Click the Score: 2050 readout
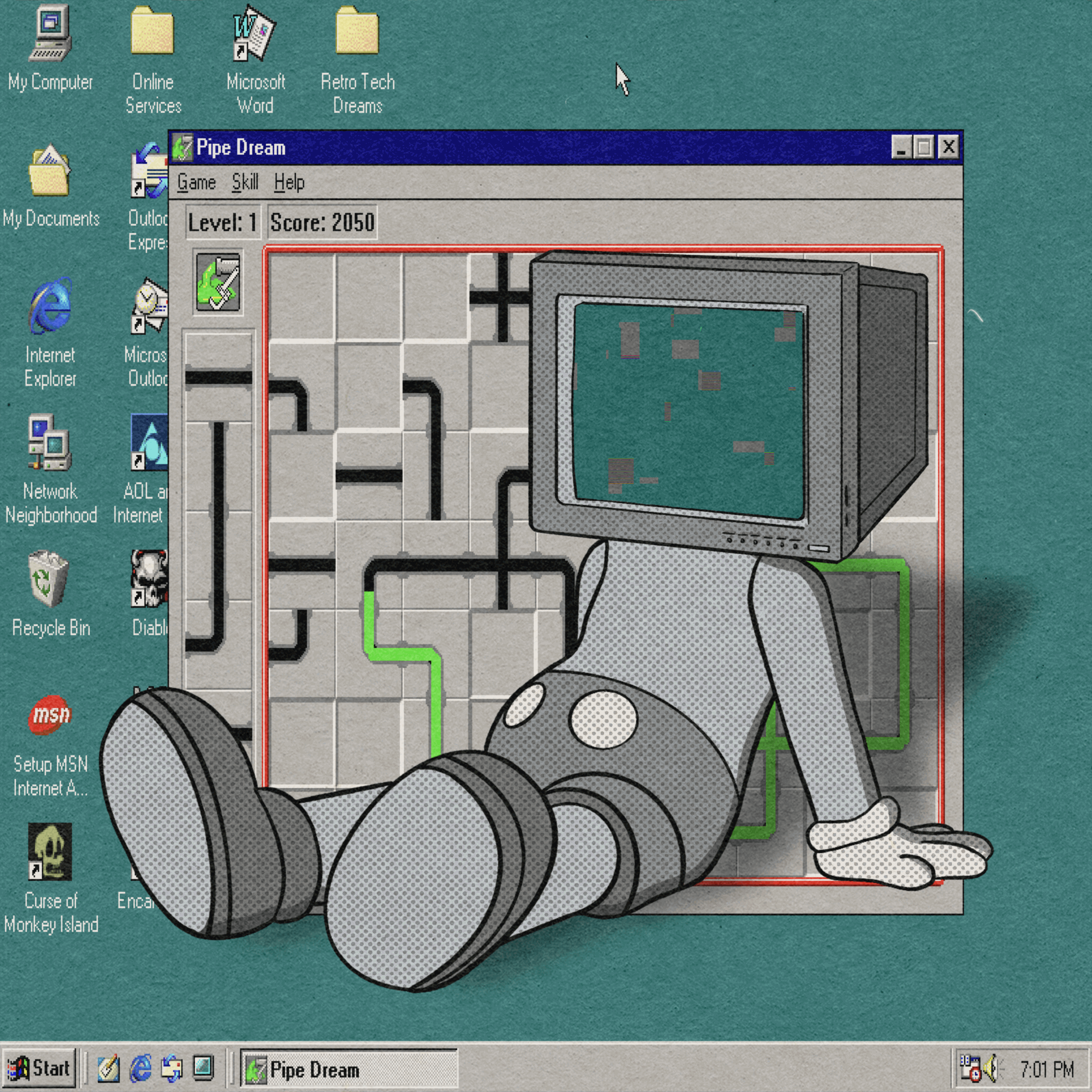This screenshot has height=1092, width=1092. 322,222
